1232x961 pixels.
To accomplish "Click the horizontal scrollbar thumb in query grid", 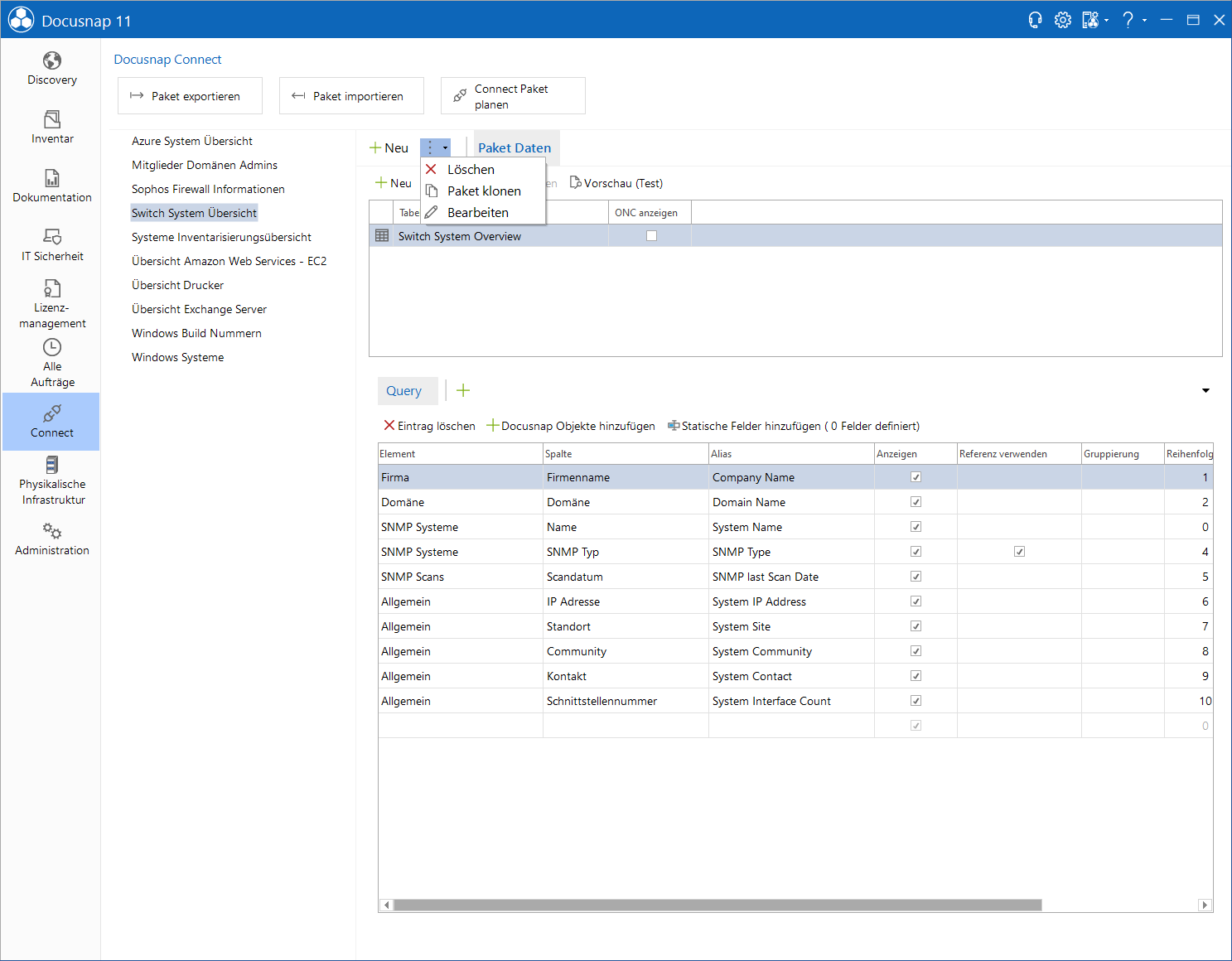I will click(x=717, y=905).
